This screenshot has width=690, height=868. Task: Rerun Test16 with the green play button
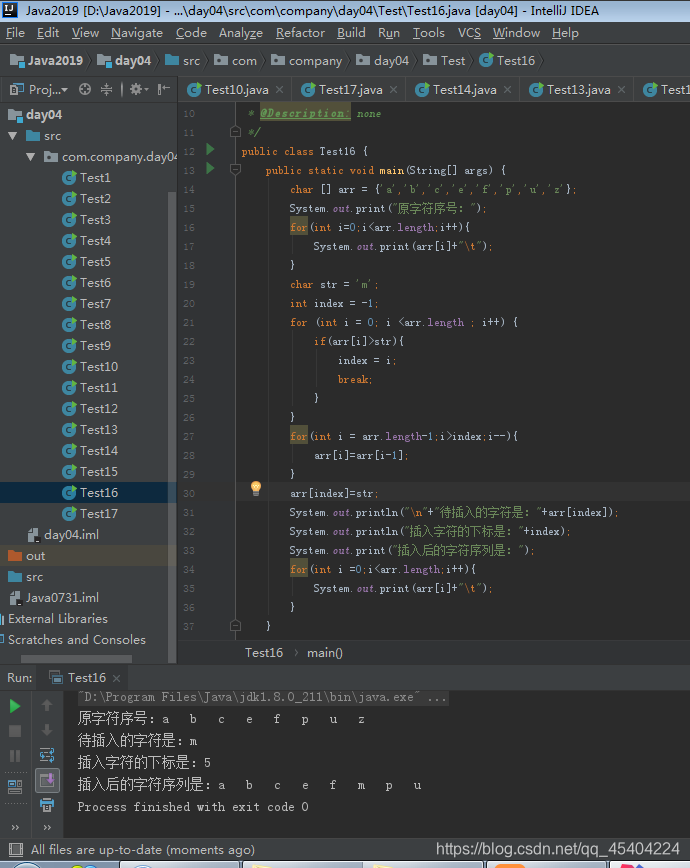point(15,706)
